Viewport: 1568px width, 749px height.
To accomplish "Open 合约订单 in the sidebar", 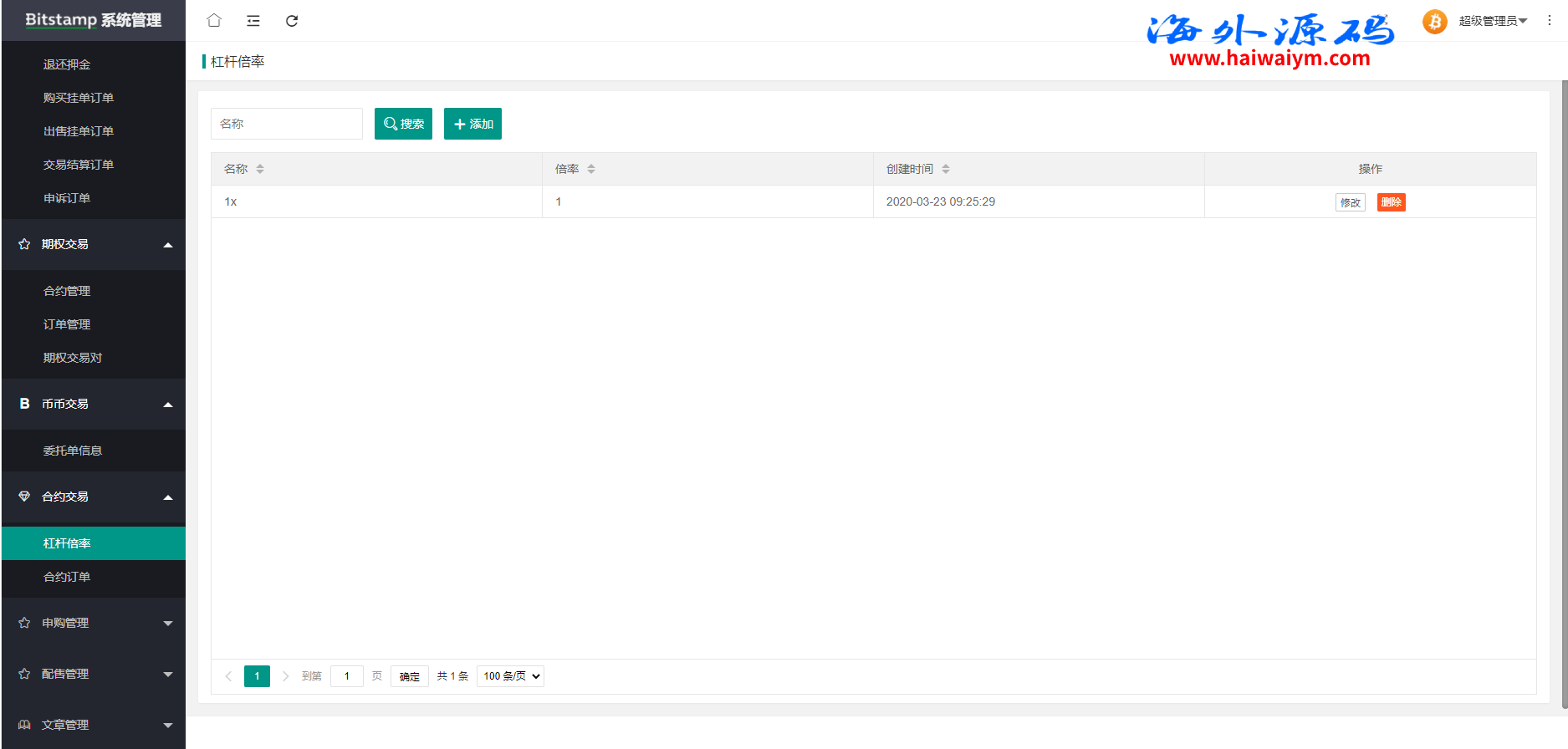I will [x=67, y=577].
